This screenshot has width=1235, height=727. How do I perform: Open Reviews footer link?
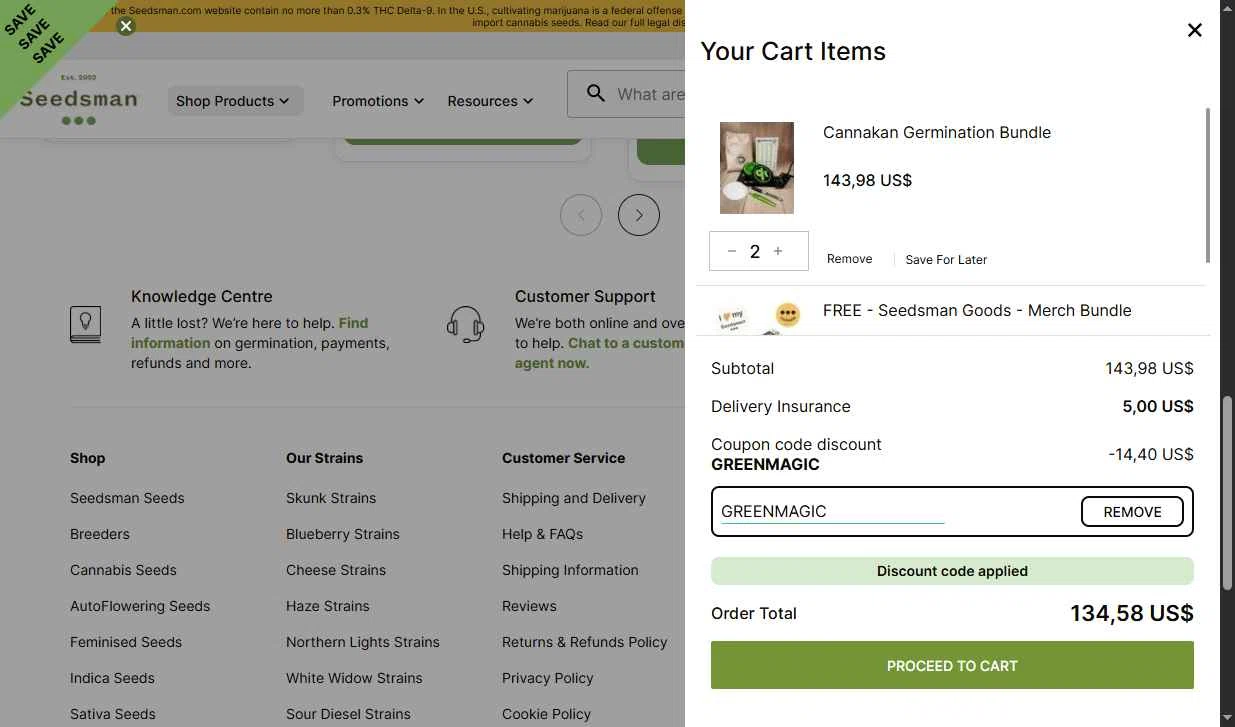tap(529, 606)
